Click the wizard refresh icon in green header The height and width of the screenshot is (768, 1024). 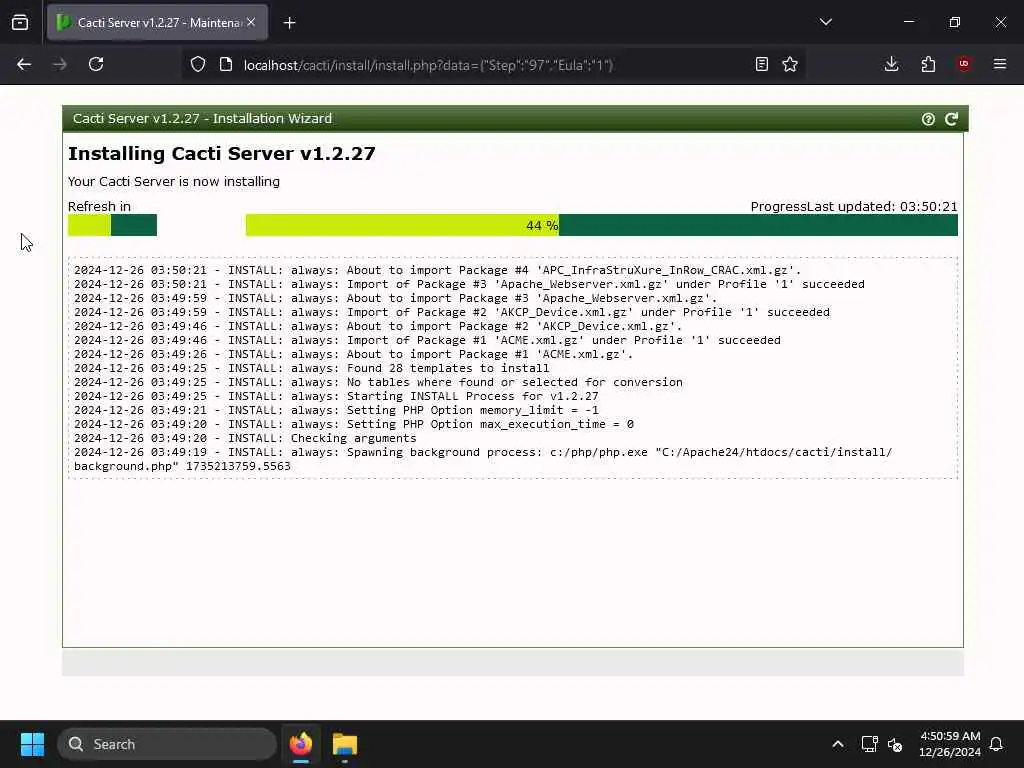point(952,119)
